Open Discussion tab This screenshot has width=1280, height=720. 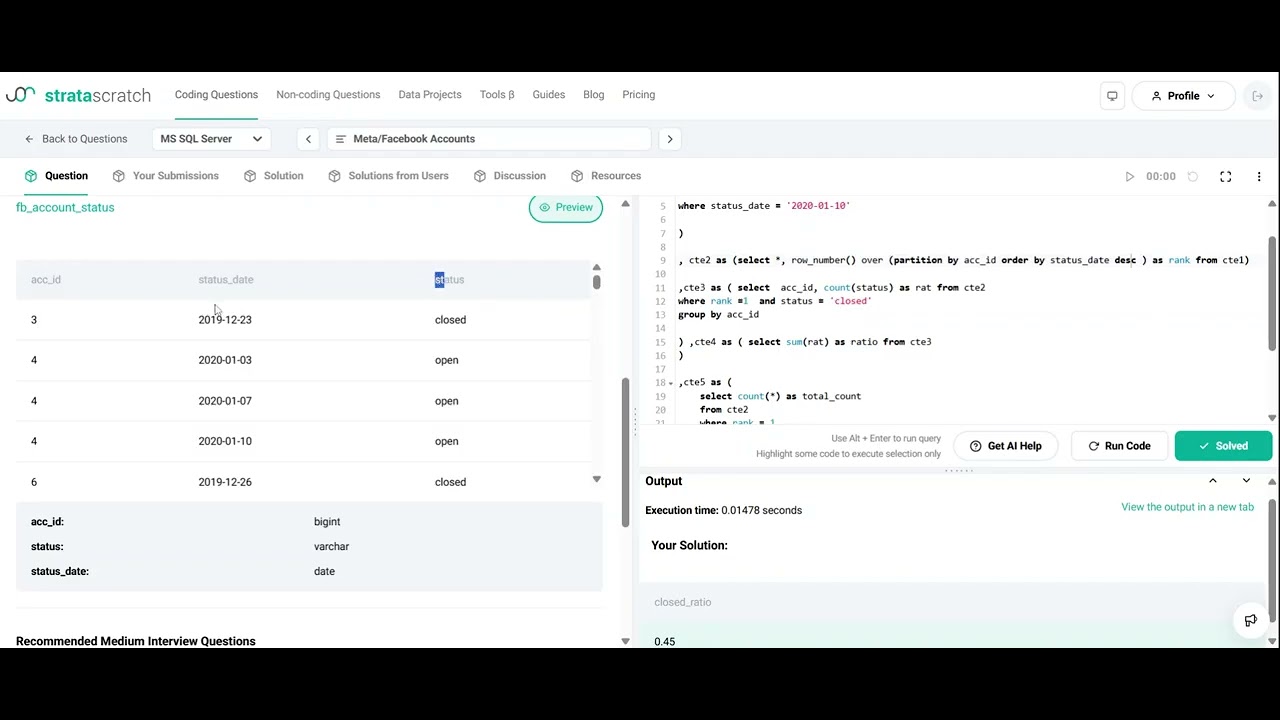pos(509,176)
